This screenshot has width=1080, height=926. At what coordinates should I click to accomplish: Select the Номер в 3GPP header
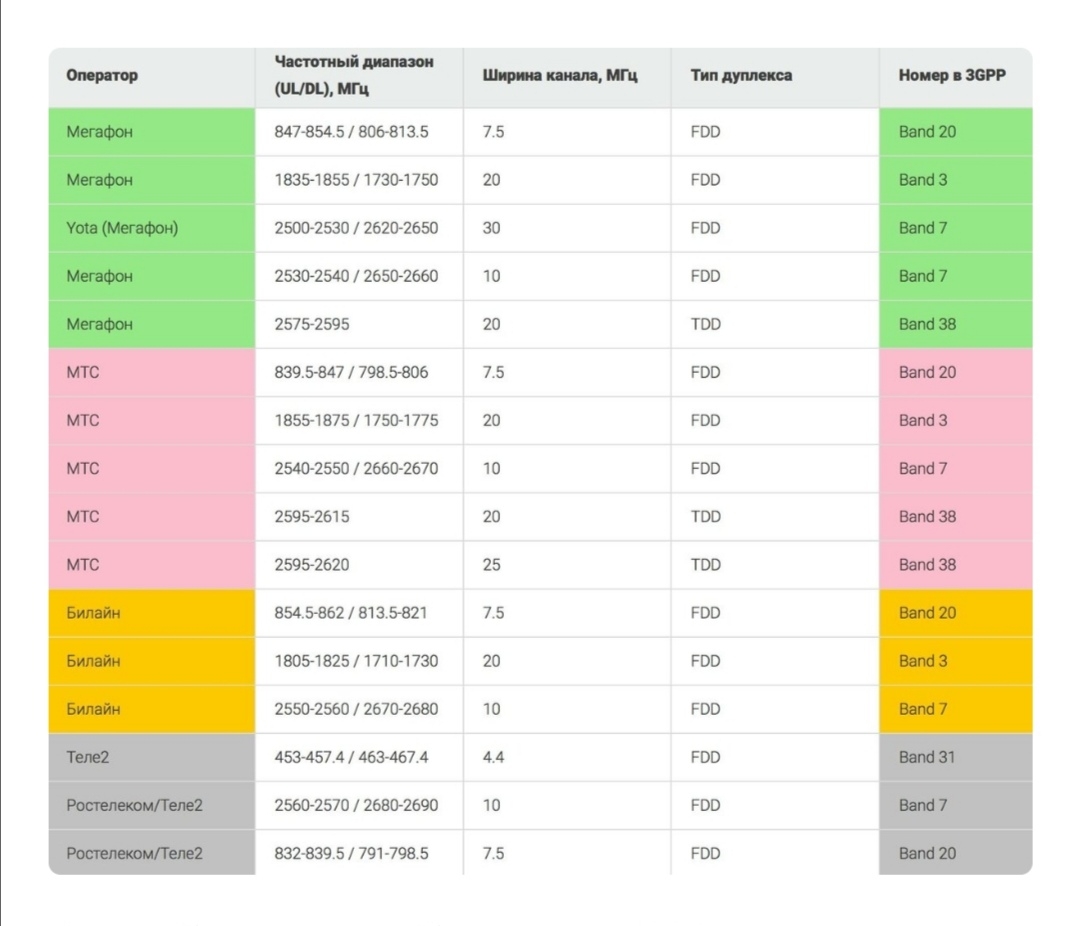[x=951, y=76]
